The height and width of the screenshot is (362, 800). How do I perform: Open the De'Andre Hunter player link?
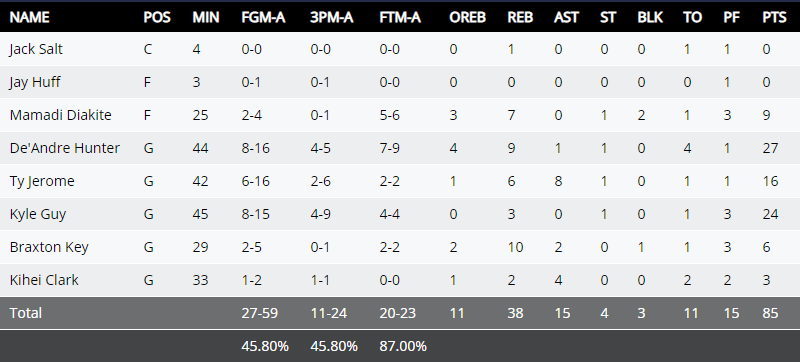[65, 148]
